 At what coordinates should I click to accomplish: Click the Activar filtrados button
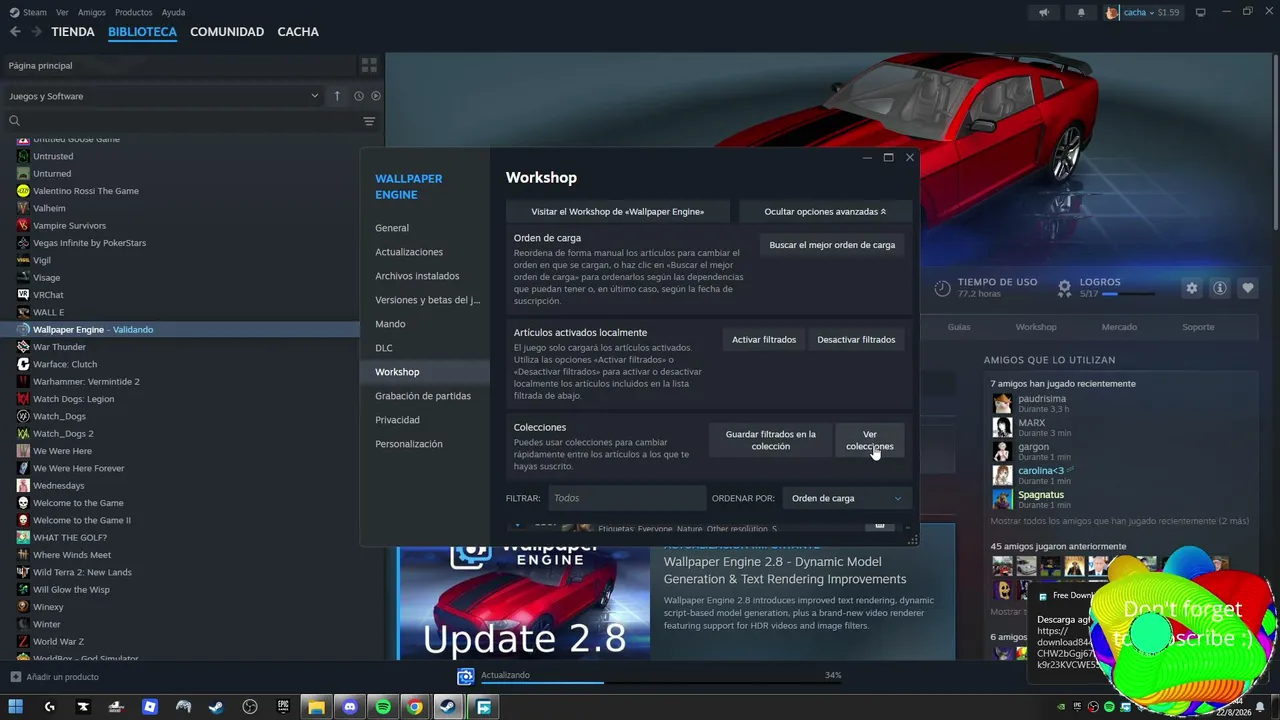point(764,340)
